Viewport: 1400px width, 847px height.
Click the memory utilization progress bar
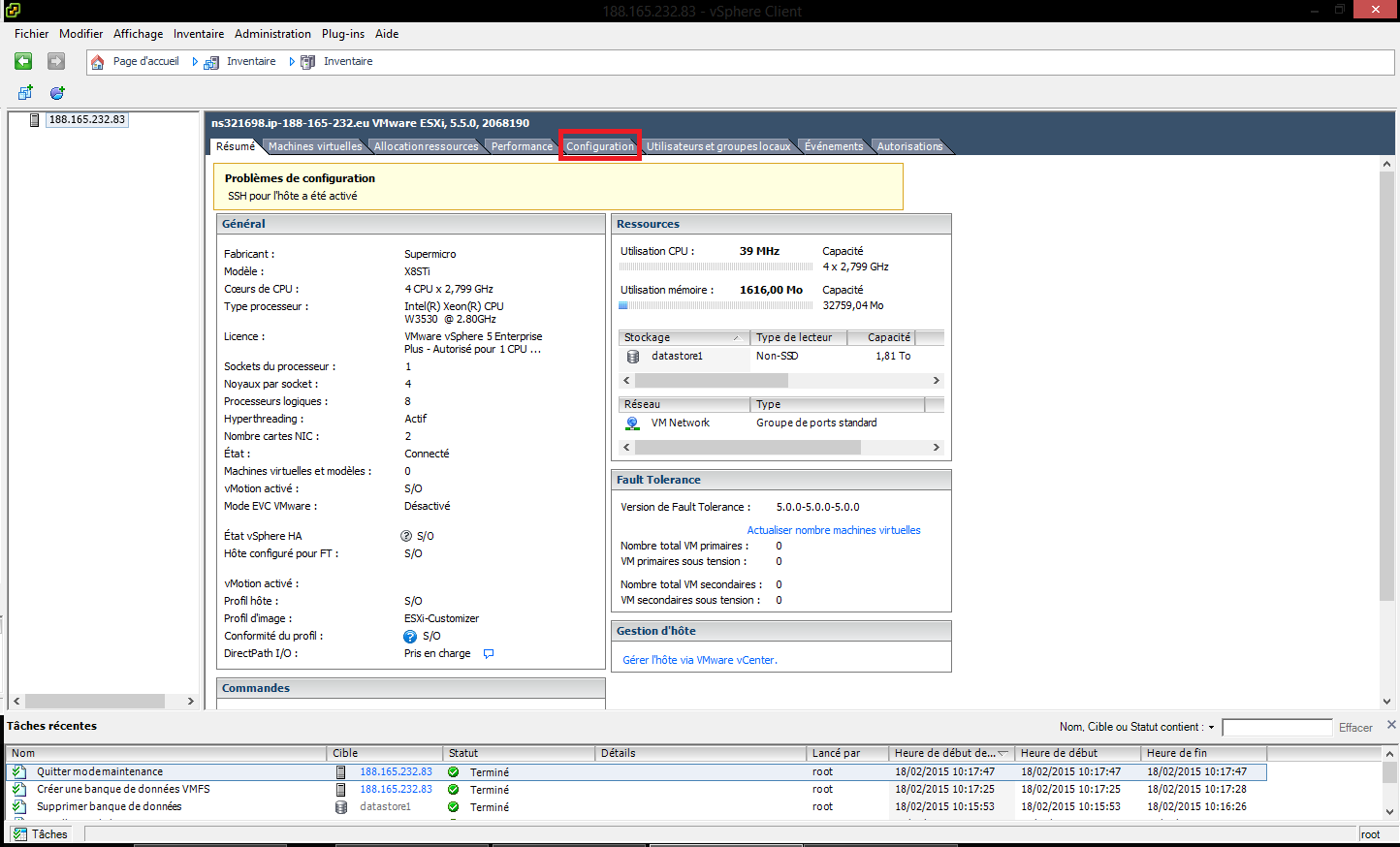click(716, 305)
